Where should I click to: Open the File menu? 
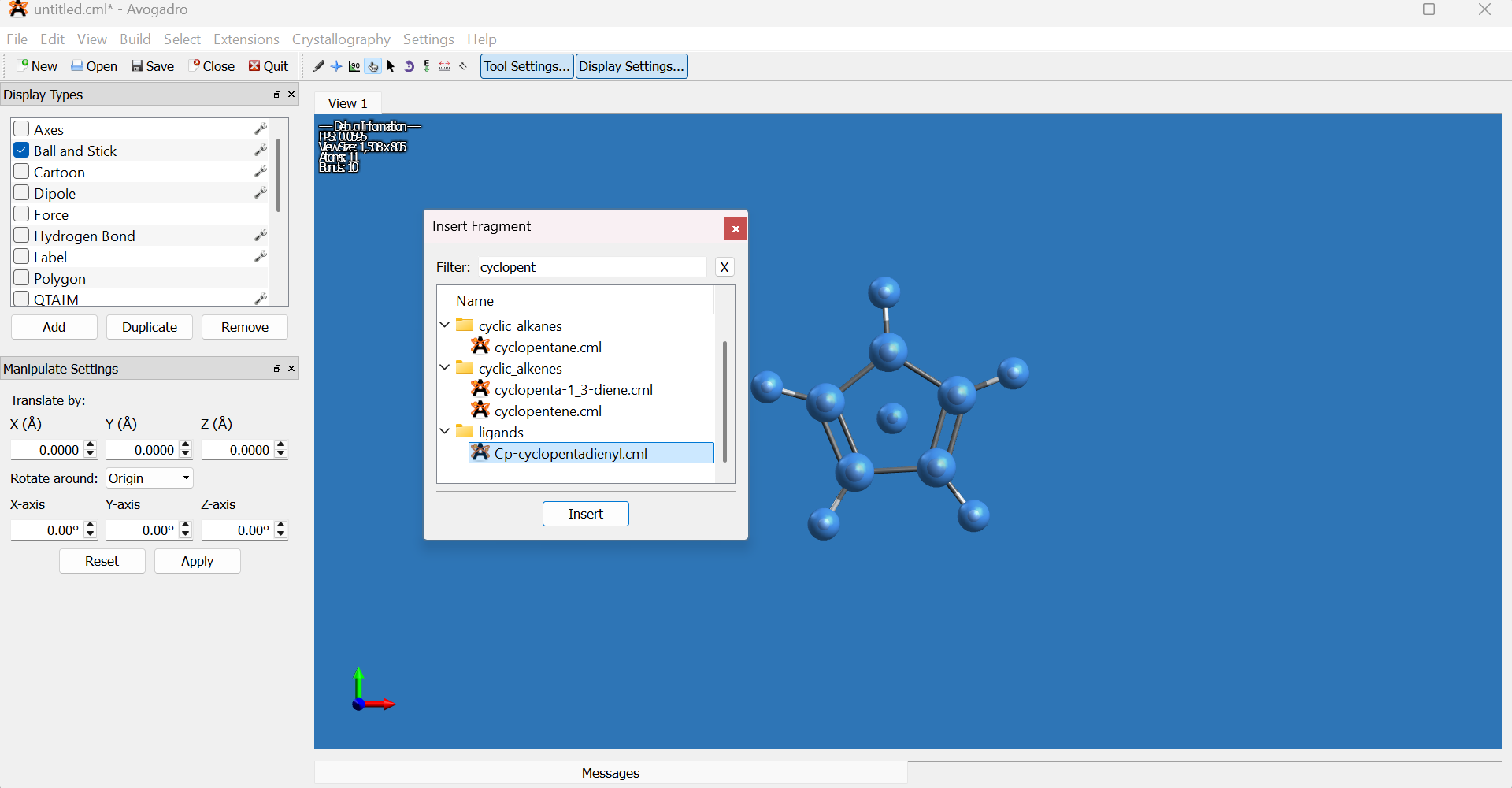pos(17,39)
